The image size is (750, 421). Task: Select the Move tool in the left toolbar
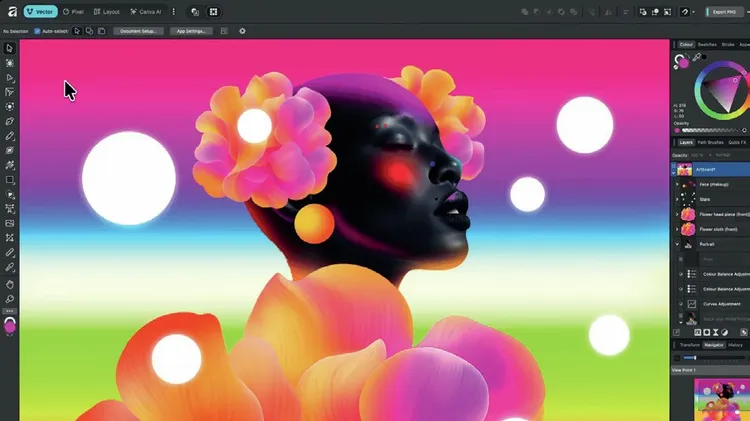point(10,48)
